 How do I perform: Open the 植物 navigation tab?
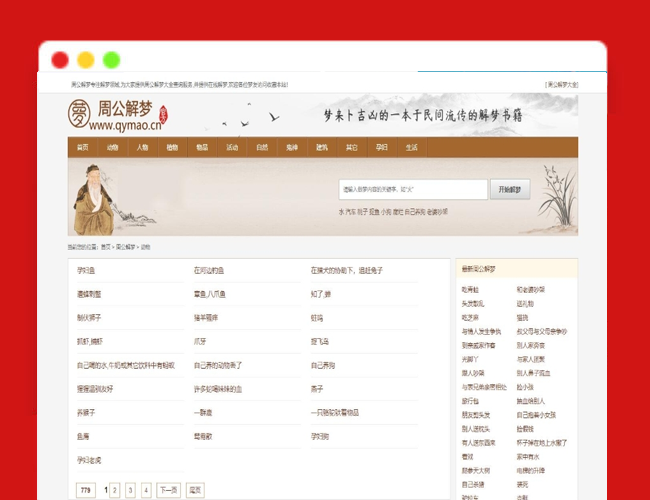172,147
